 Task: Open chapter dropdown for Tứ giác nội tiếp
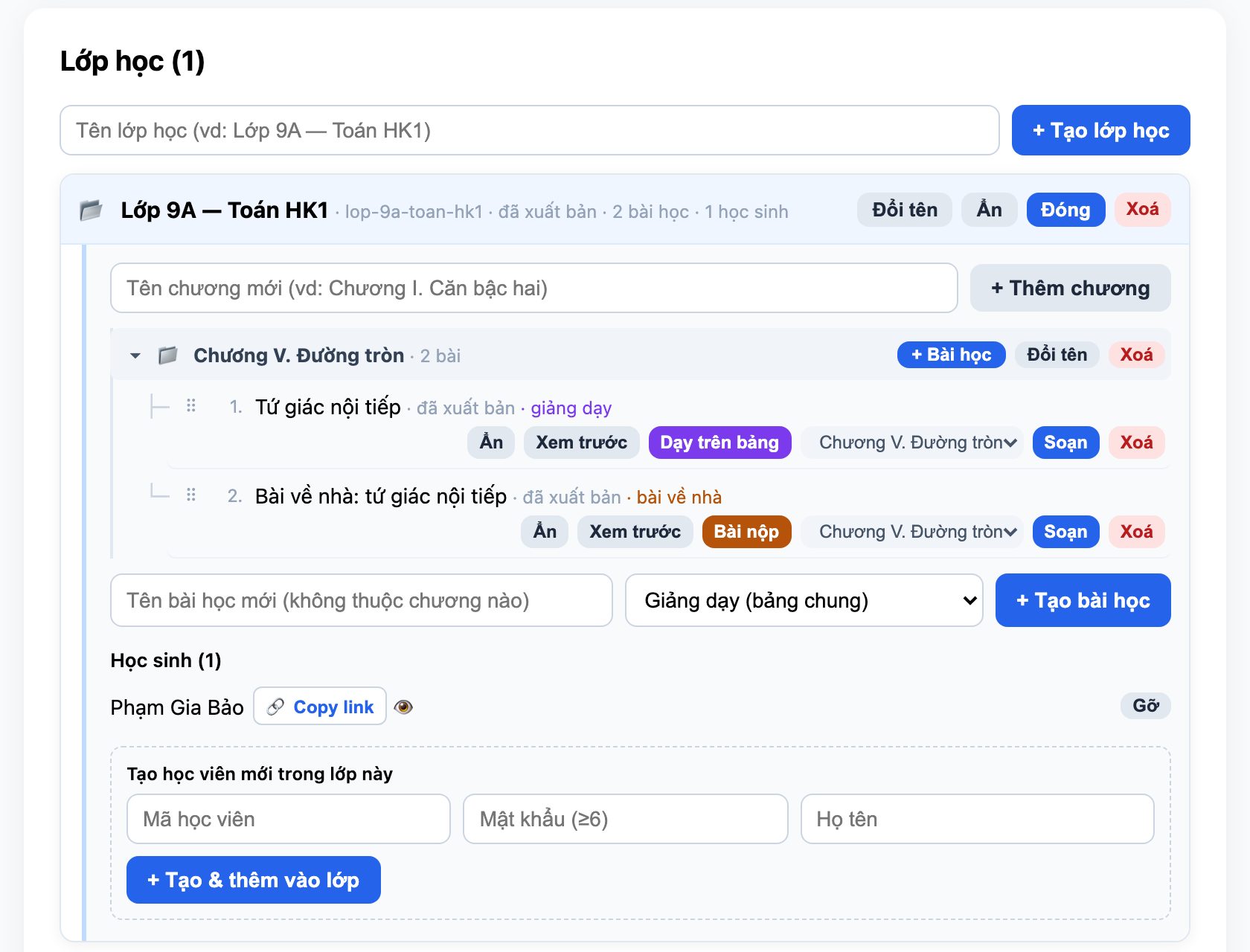click(x=912, y=443)
